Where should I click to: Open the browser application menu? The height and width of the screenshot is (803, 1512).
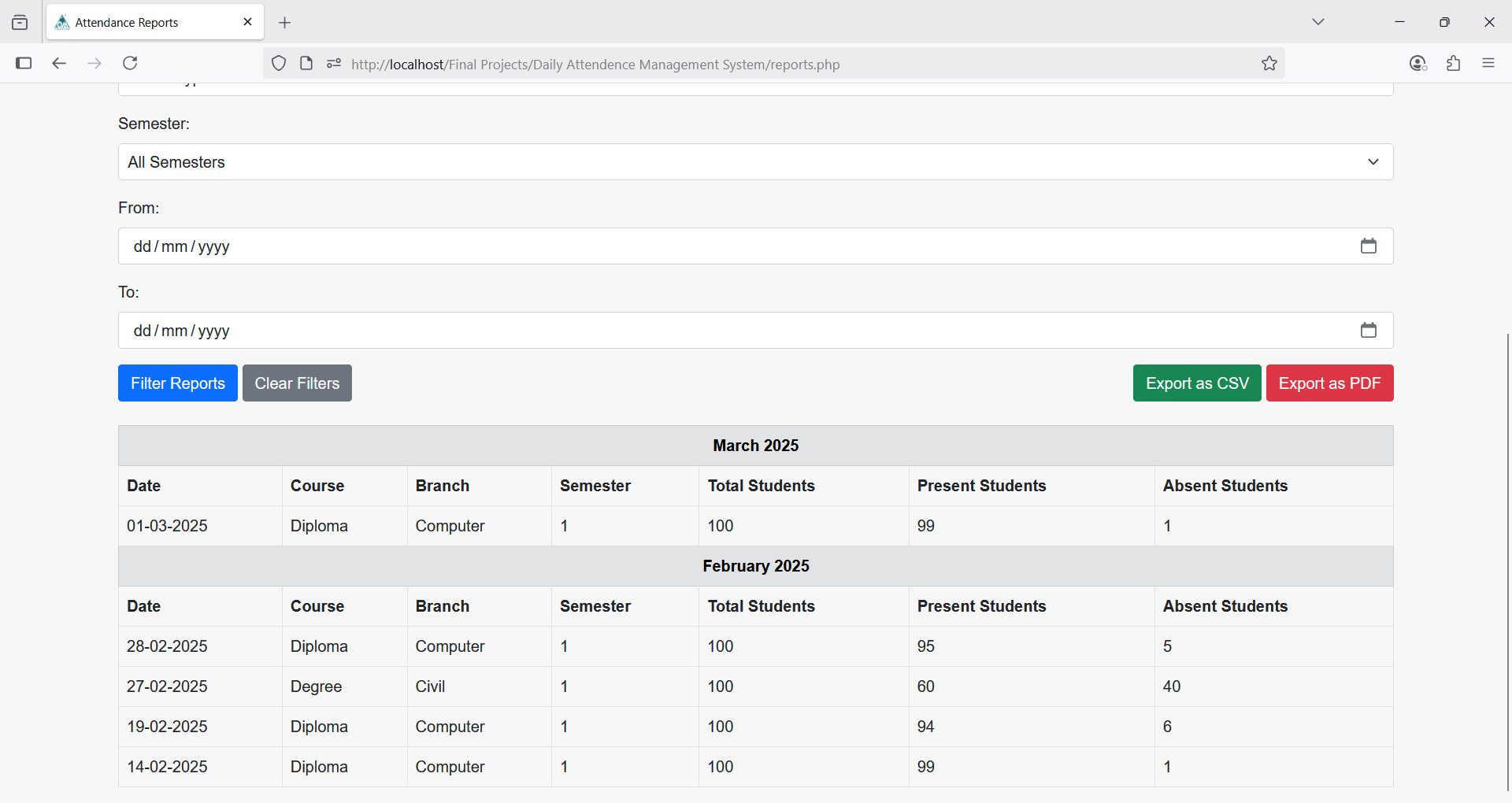click(x=1488, y=64)
